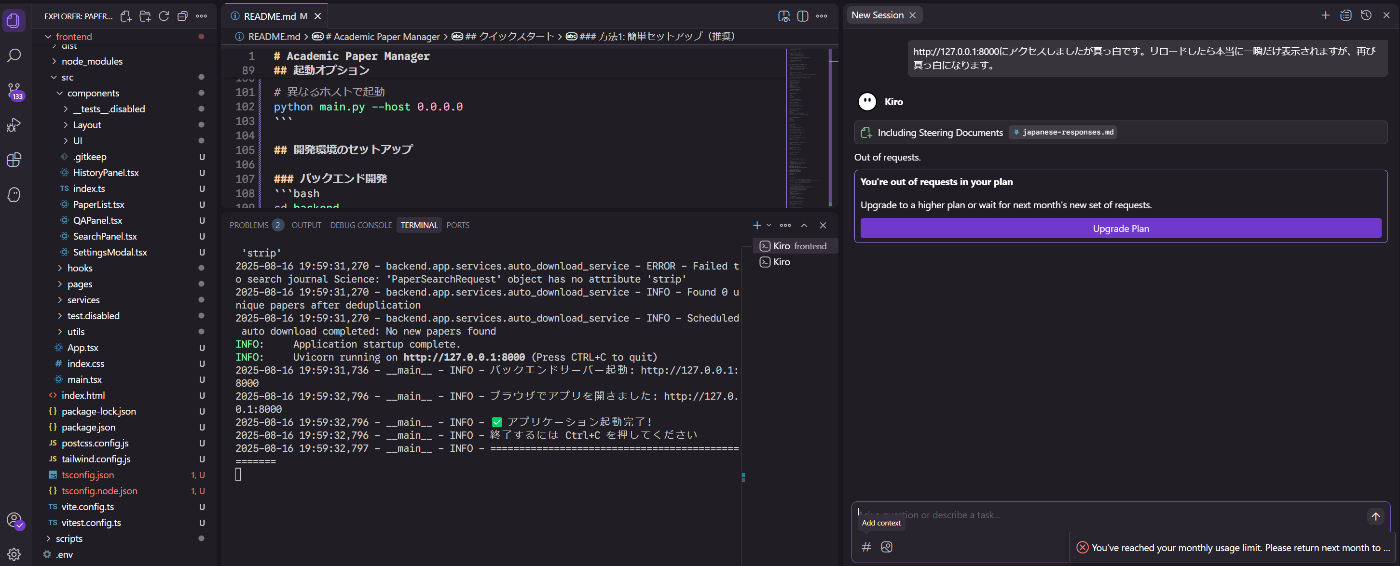Open tsconfig.json file
This screenshot has height=566, width=1400.
[87, 475]
